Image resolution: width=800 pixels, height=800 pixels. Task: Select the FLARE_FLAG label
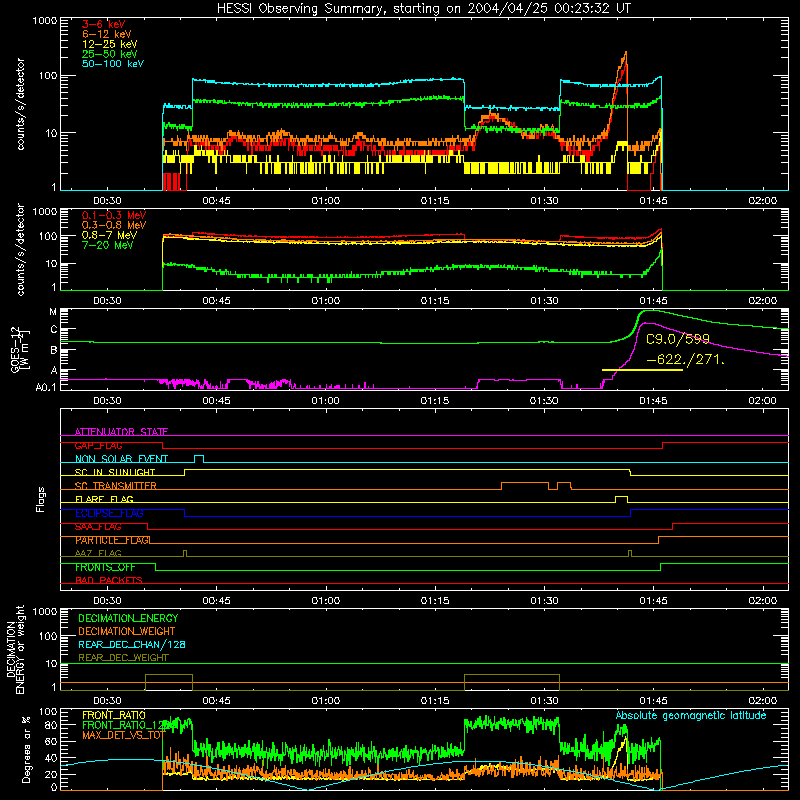pos(104,499)
